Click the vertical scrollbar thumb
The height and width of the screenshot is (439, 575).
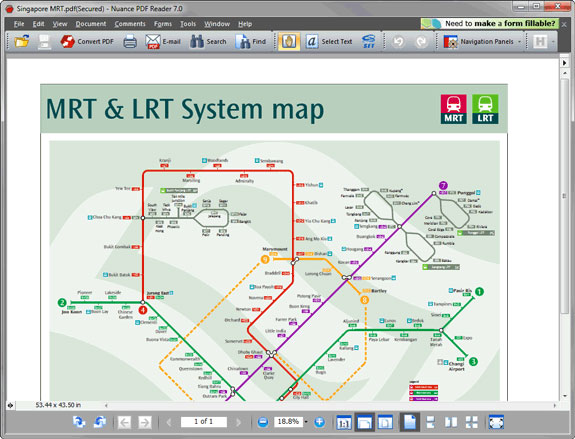[565, 196]
